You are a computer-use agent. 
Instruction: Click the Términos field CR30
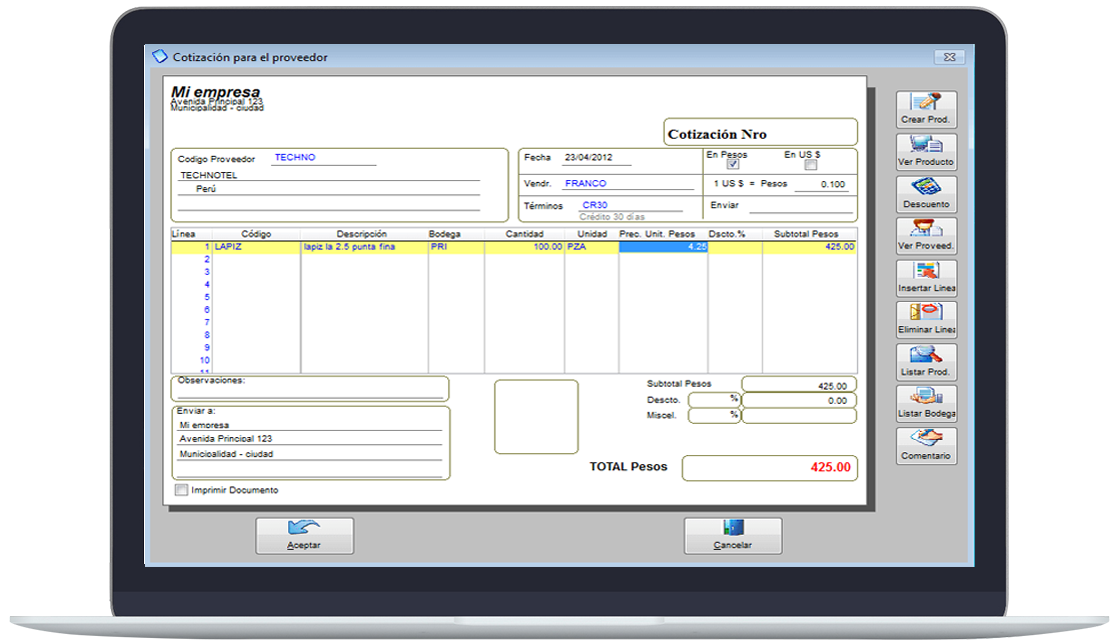(630, 205)
